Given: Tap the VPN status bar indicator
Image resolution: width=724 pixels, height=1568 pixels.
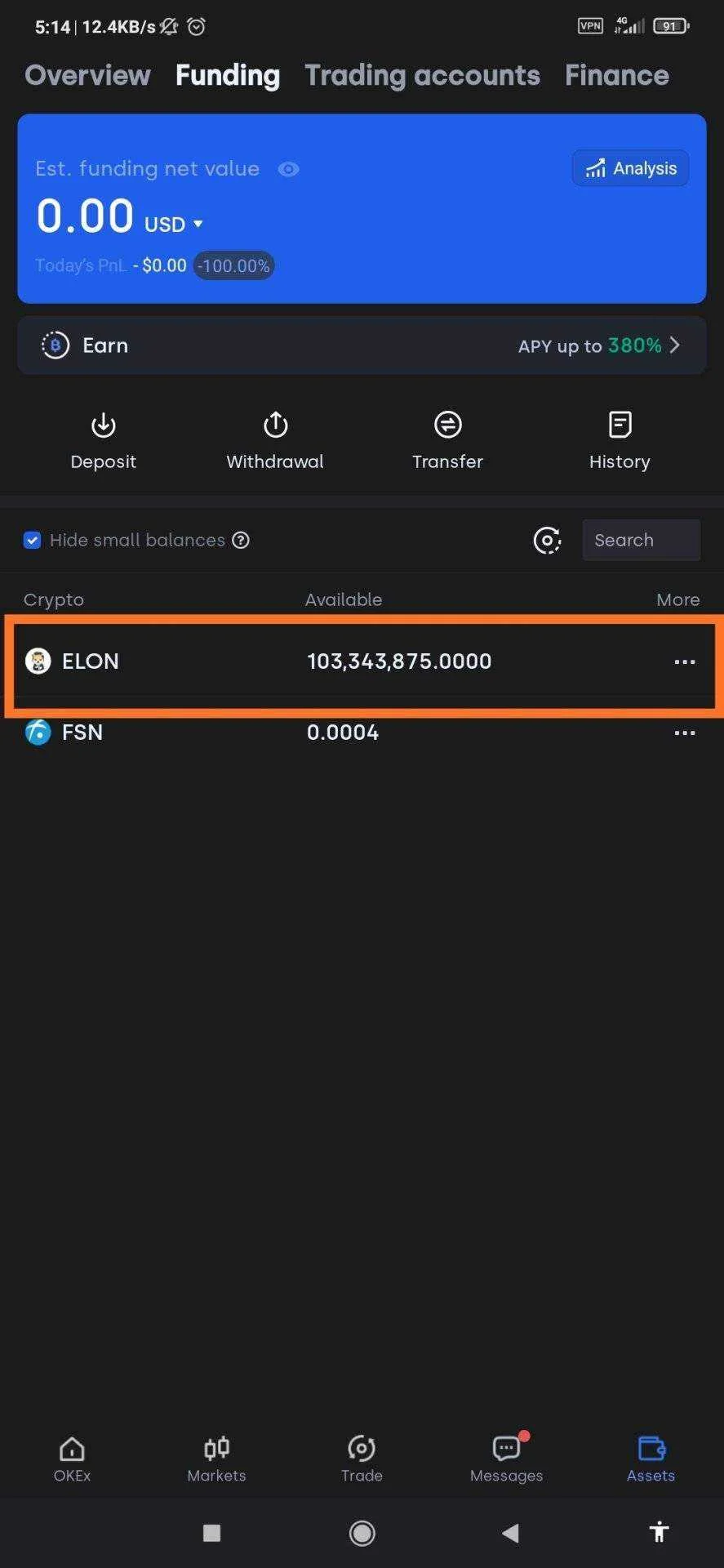Looking at the screenshot, I should point(590,26).
